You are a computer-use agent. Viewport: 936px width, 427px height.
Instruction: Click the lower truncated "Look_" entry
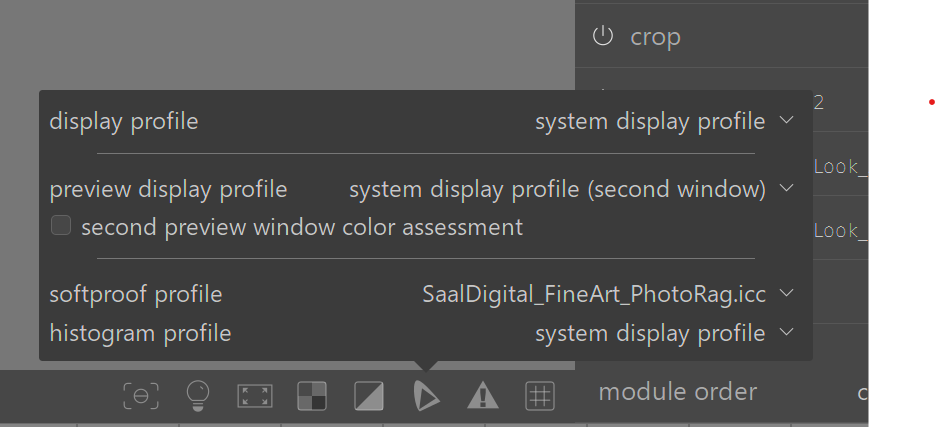click(838, 230)
